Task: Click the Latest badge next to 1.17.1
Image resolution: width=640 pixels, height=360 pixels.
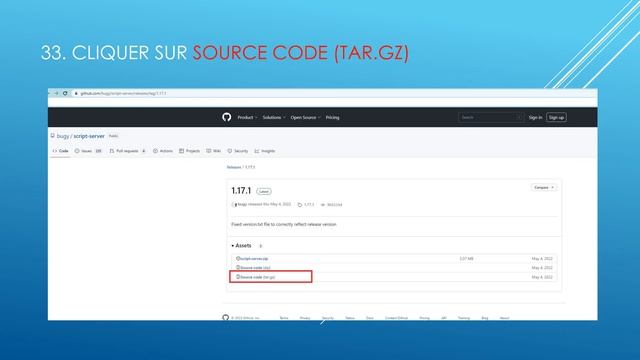Action: point(264,191)
